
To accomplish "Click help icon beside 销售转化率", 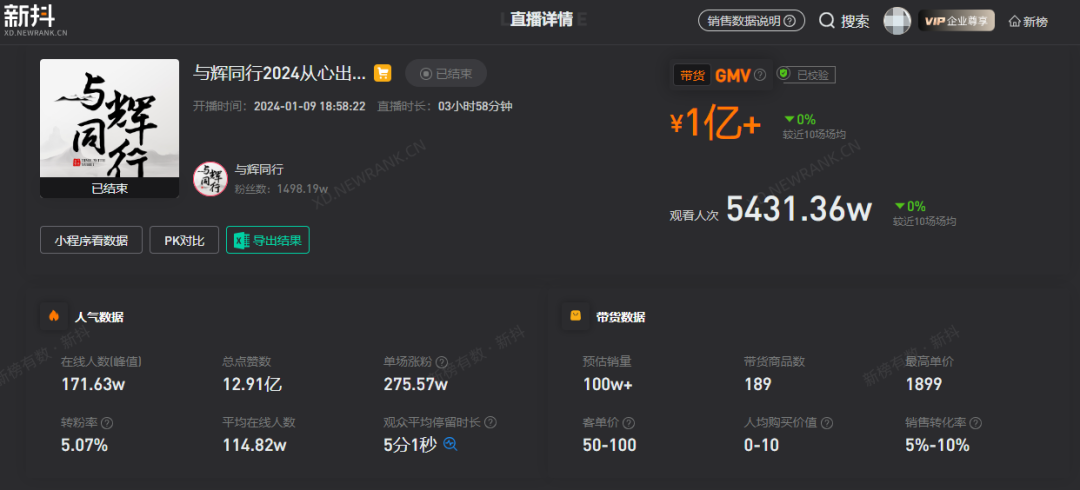I will point(975,422).
